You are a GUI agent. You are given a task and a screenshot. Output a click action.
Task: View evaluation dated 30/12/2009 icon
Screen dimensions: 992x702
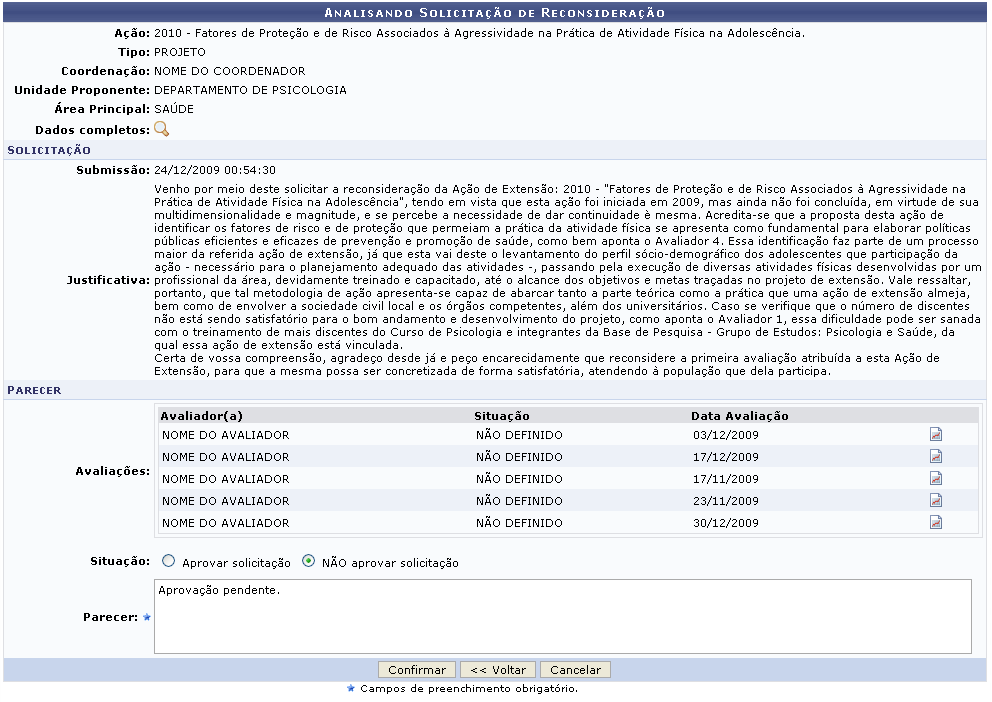(936, 522)
